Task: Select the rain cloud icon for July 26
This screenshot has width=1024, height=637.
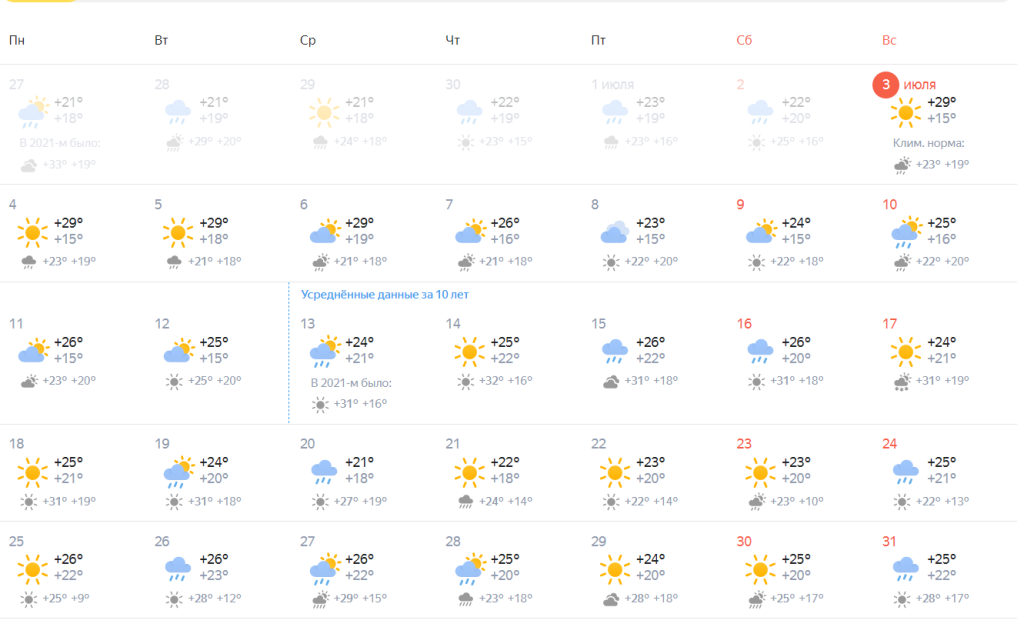Action: tap(178, 568)
